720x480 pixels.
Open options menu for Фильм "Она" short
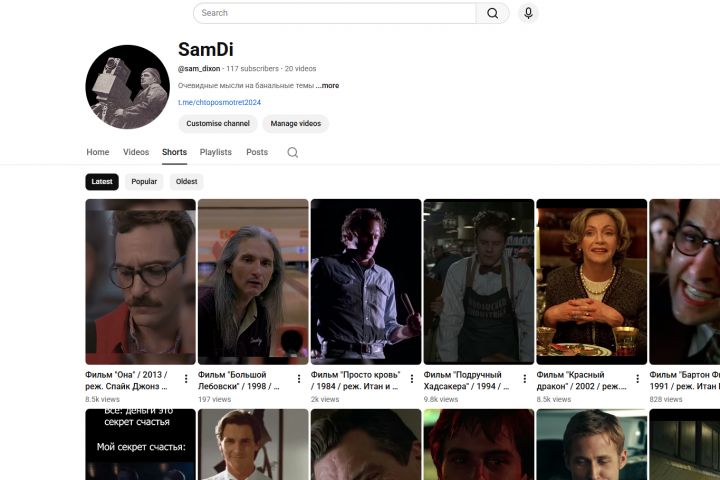tap(186, 378)
